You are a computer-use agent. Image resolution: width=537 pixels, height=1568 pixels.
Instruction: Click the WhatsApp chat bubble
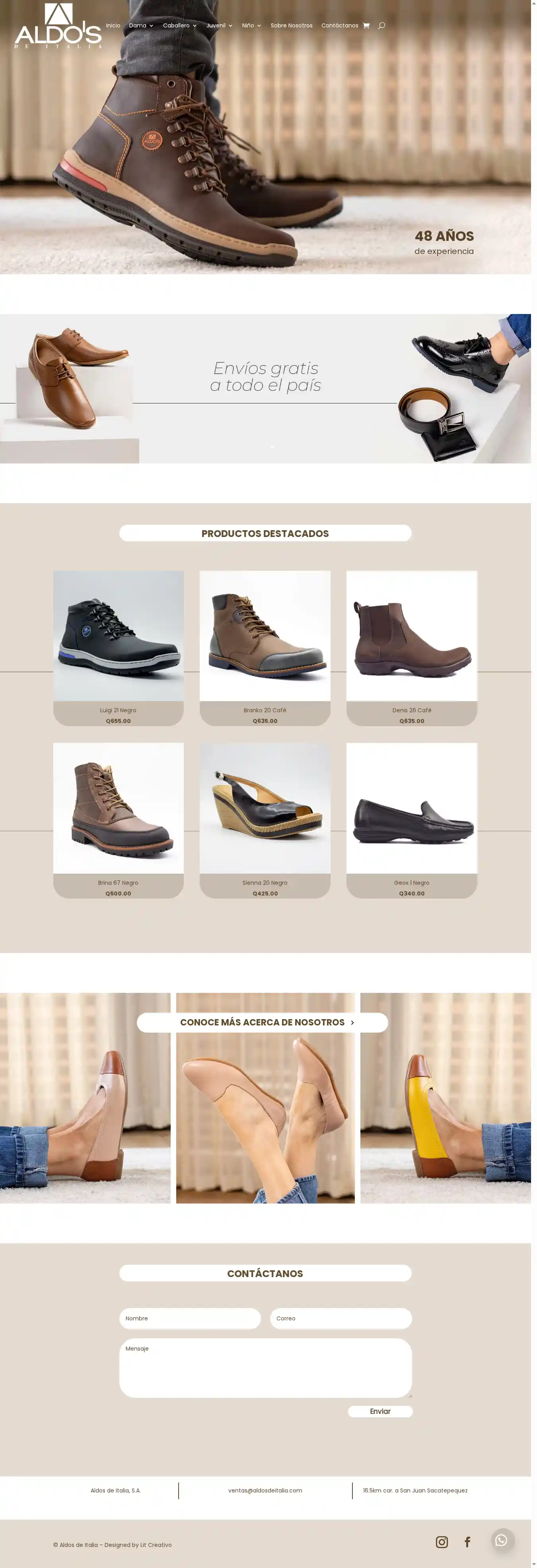(501, 1540)
